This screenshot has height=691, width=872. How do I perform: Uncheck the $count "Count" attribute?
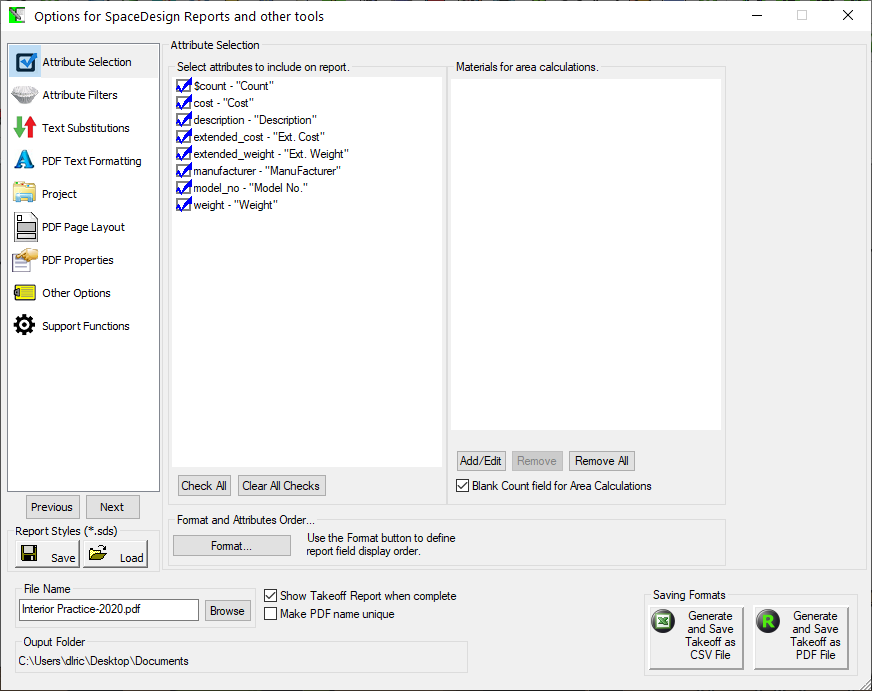pyautogui.click(x=183, y=86)
